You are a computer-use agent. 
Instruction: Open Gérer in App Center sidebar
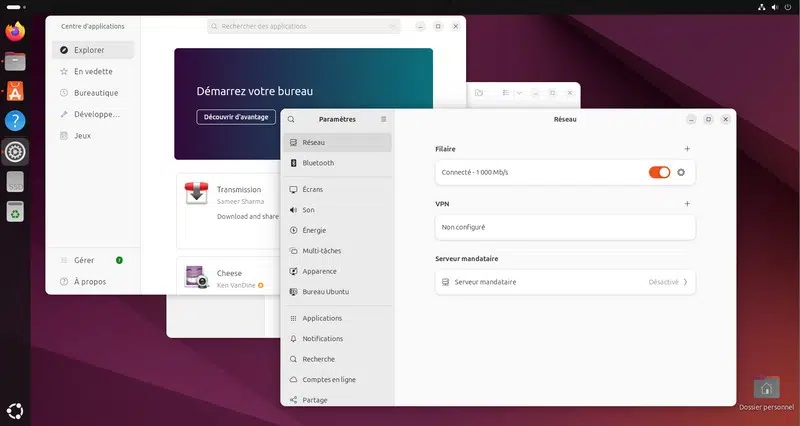pyautogui.click(x=93, y=260)
